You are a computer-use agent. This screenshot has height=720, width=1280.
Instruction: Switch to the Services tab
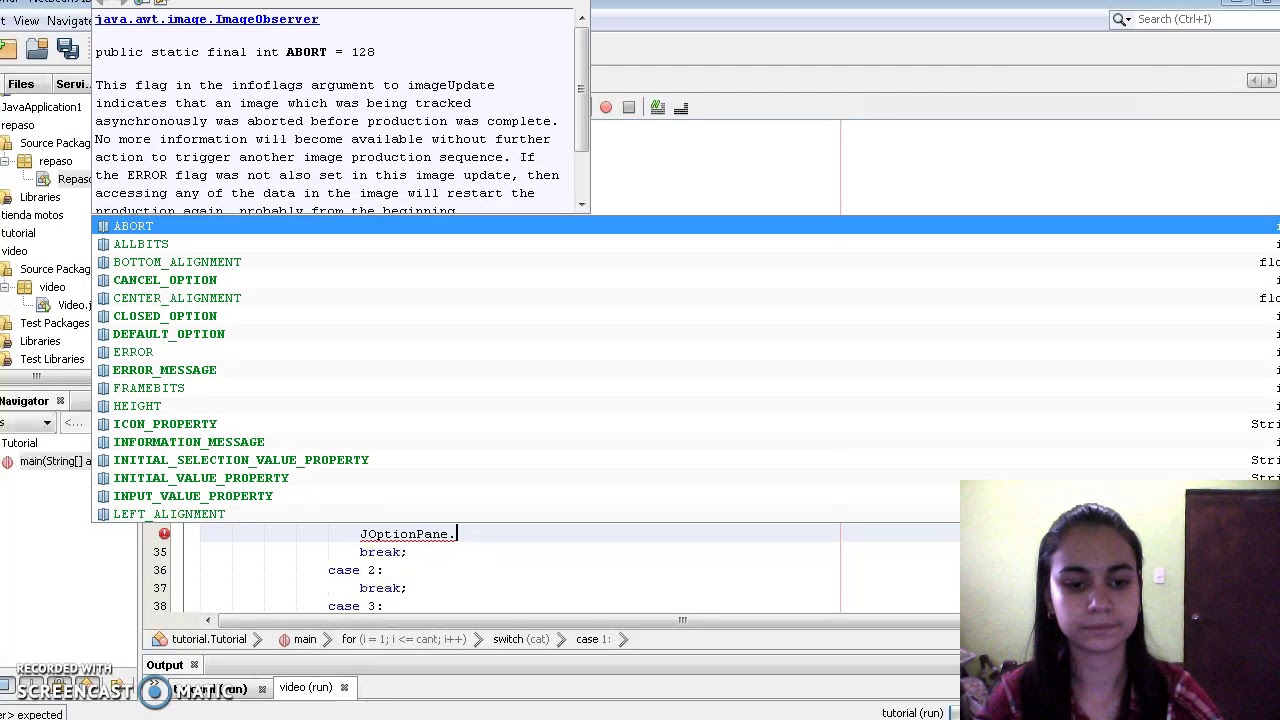pyautogui.click(x=73, y=85)
